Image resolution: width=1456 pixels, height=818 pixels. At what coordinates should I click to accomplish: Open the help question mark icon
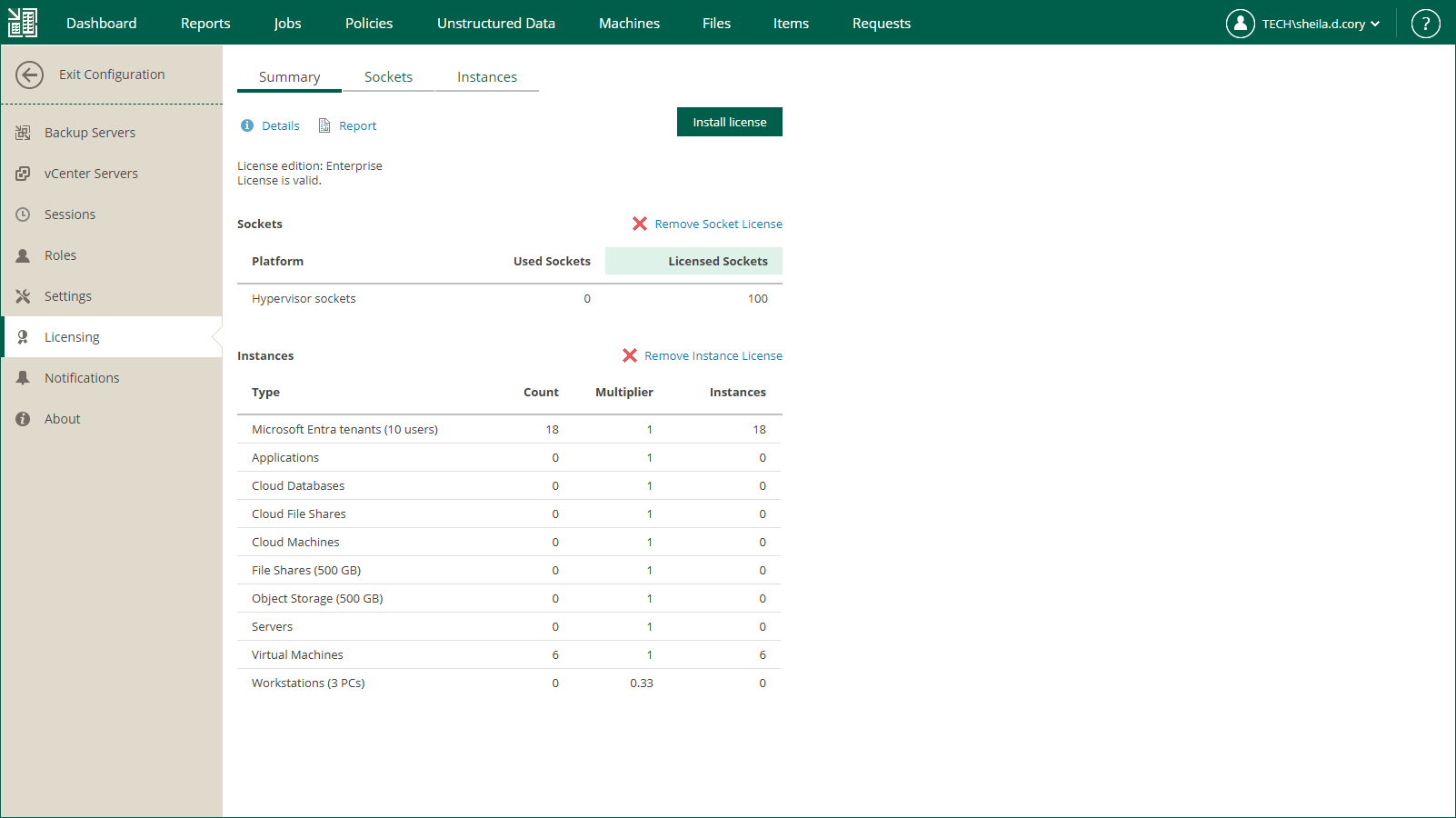tap(1425, 24)
